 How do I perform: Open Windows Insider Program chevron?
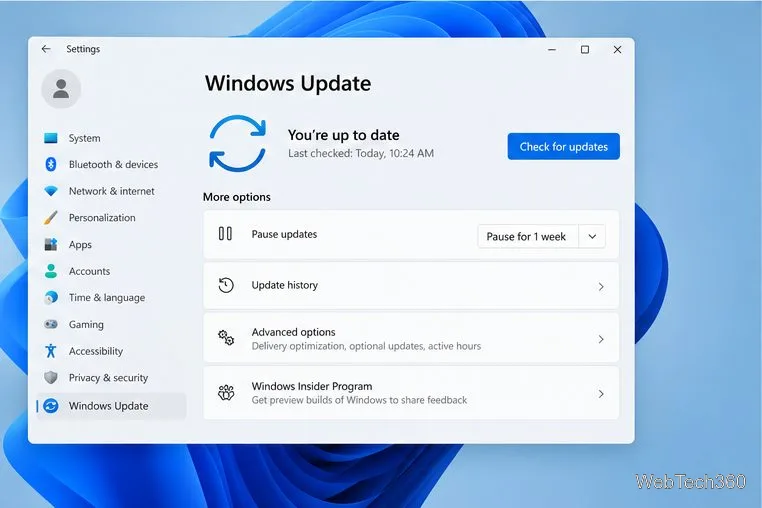tap(601, 394)
